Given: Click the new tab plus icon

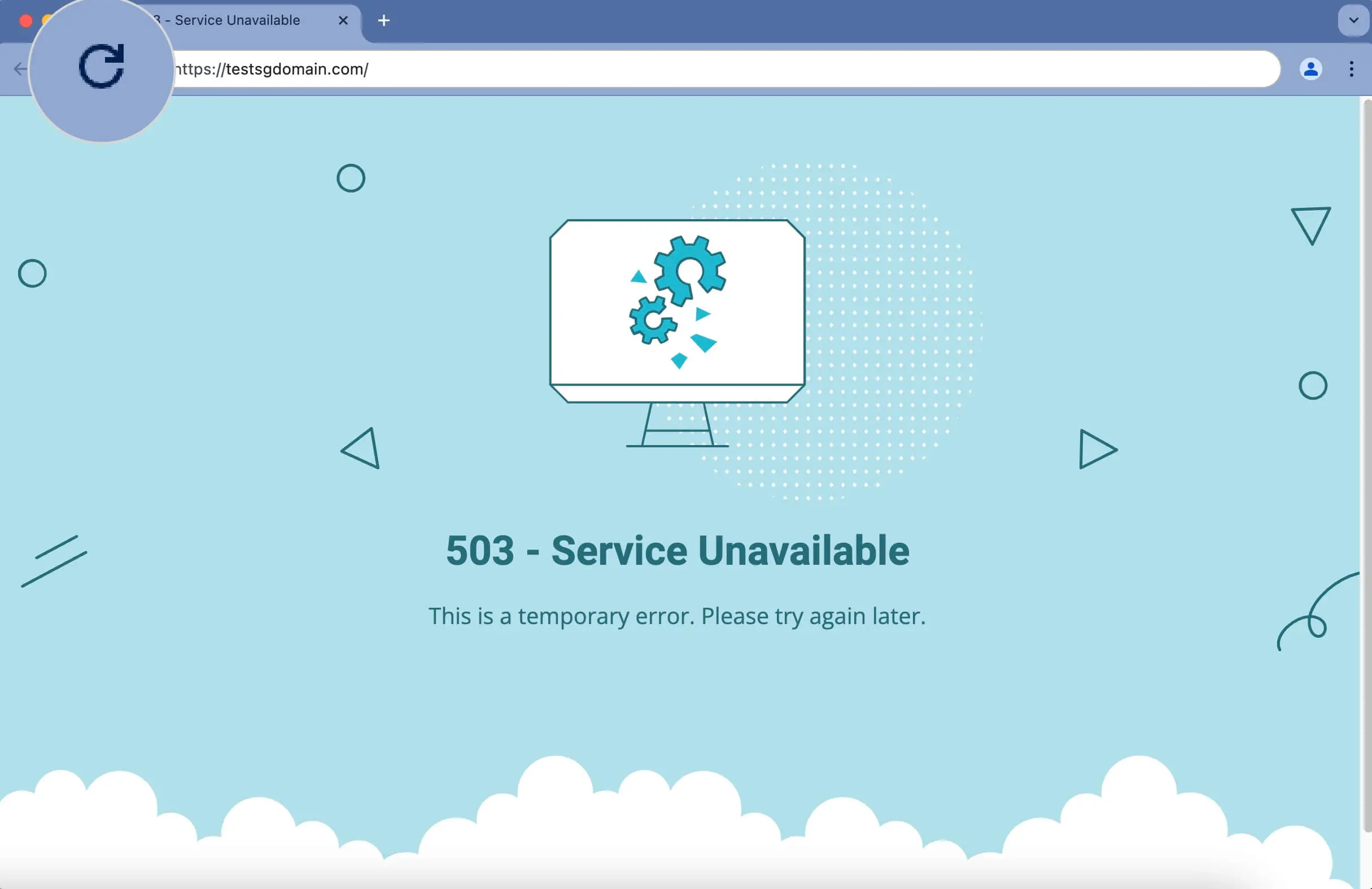Looking at the screenshot, I should click(x=384, y=21).
